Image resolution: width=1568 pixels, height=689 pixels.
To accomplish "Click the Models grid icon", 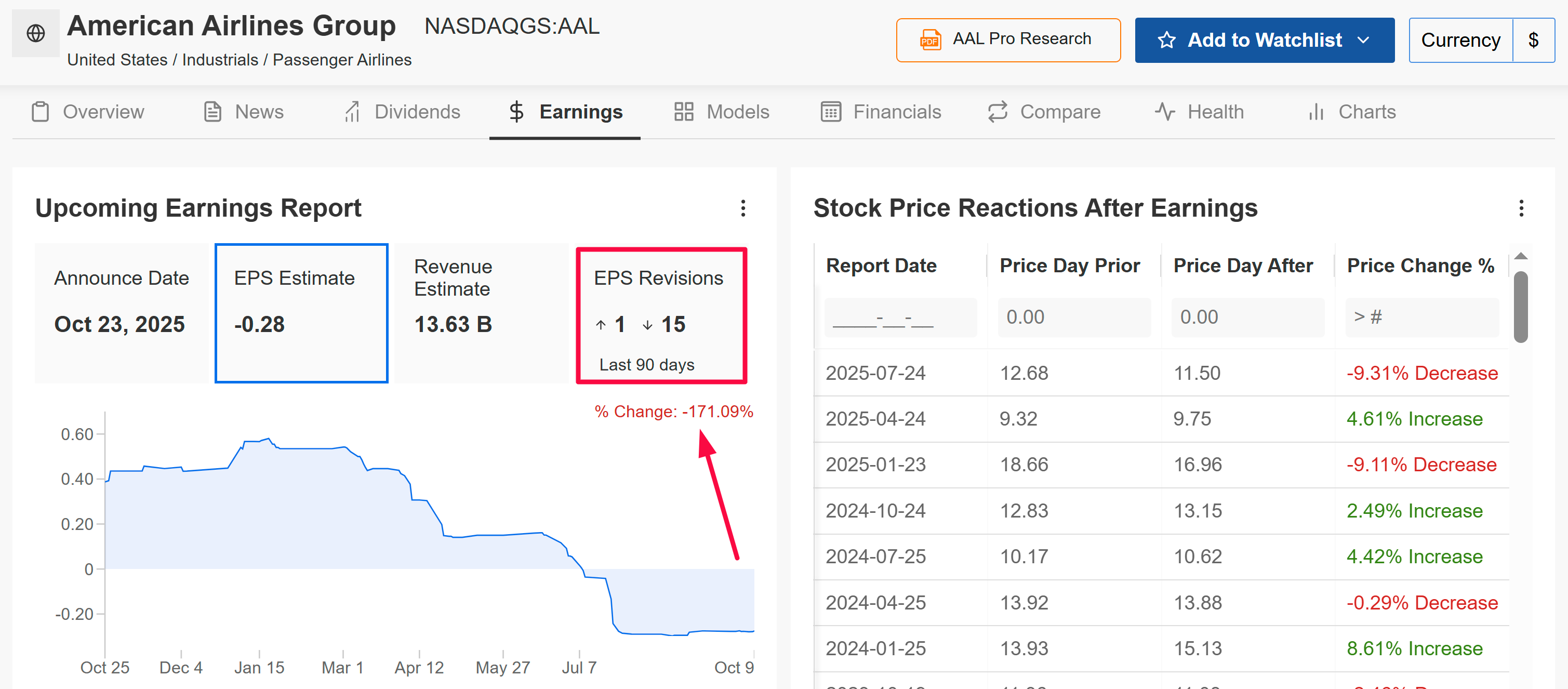I will point(684,112).
